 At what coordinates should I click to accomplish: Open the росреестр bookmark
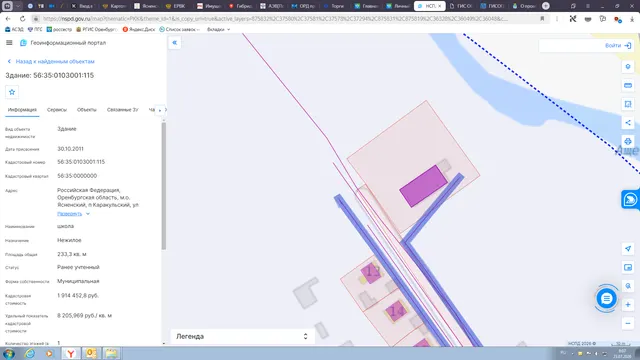point(59,29)
